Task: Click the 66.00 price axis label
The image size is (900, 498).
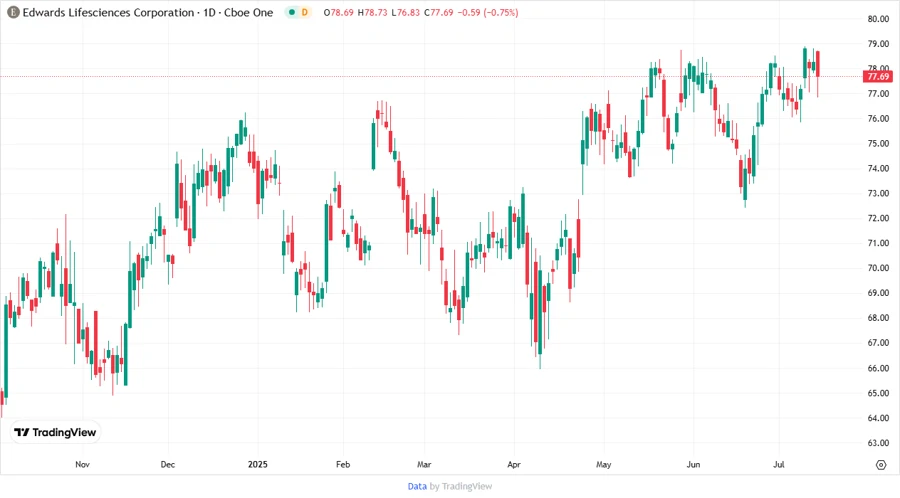Action: (x=878, y=368)
